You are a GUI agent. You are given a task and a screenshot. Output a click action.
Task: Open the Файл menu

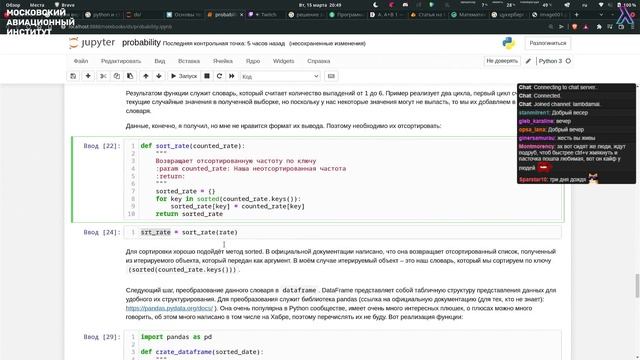click(x=81, y=61)
